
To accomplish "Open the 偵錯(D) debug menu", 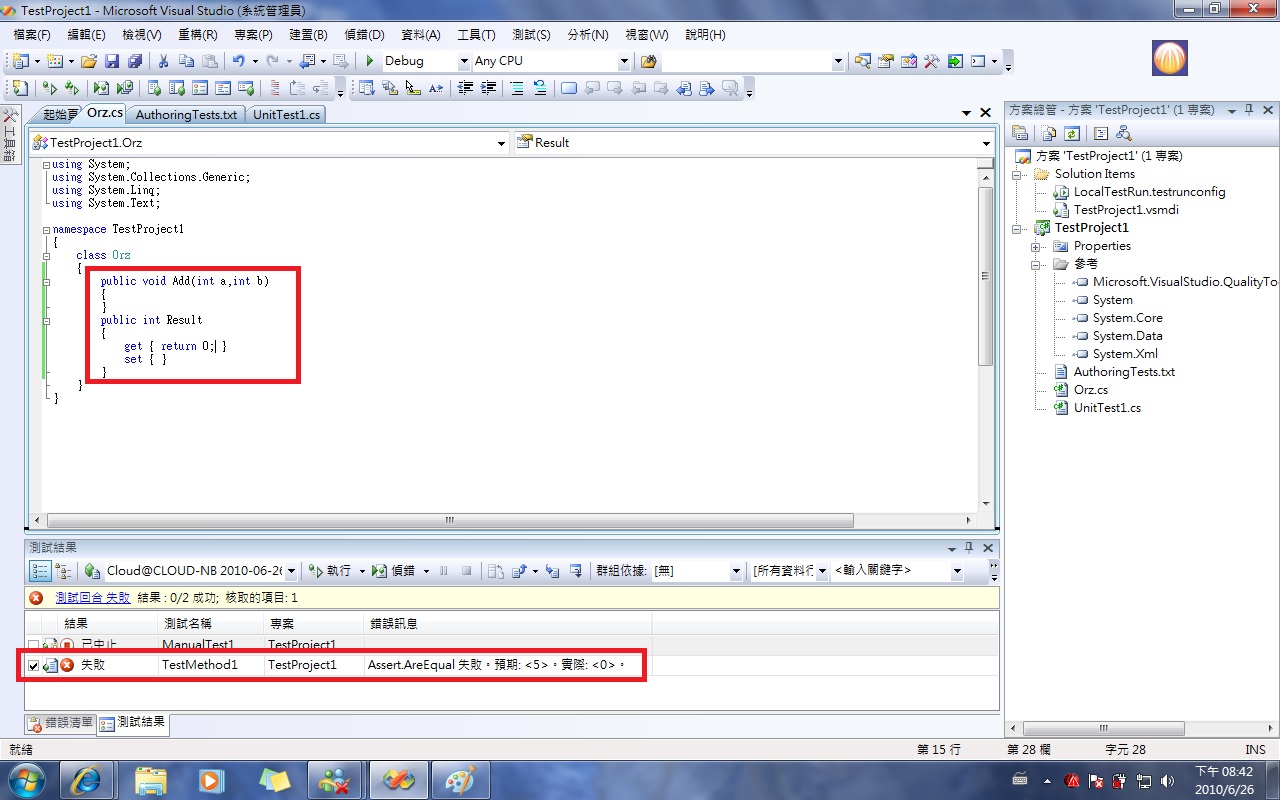I will click(364, 35).
